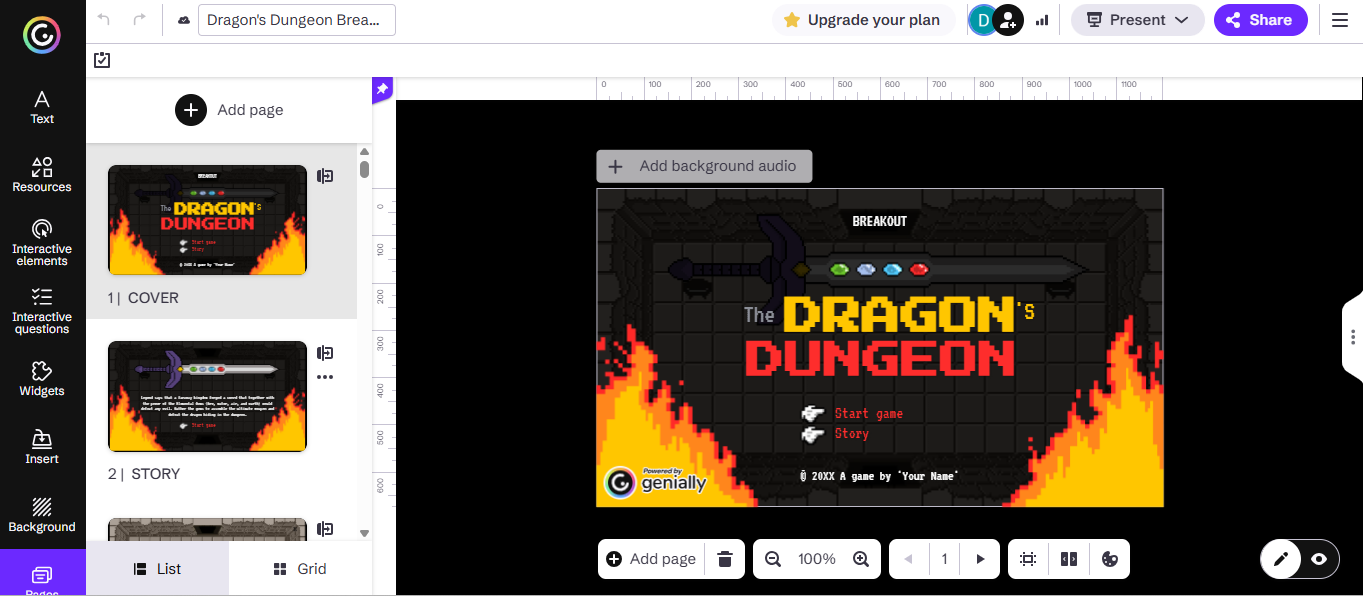The height and width of the screenshot is (596, 1363).
Task: Switch to edit mode pencil toggle
Action: pos(1281,559)
